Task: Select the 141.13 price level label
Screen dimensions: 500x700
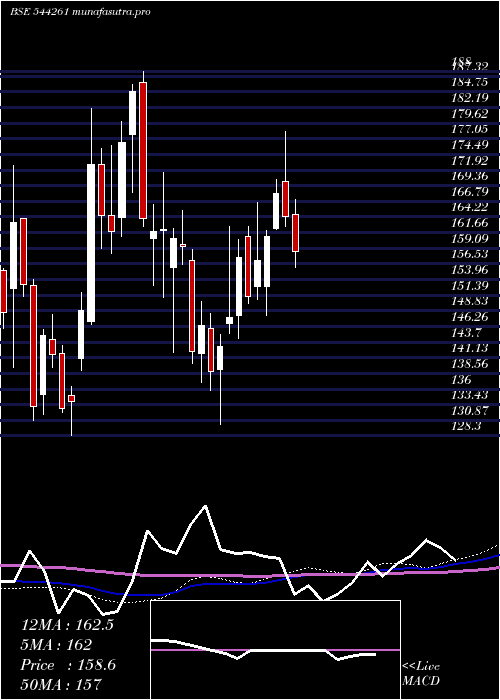Action: (471, 348)
